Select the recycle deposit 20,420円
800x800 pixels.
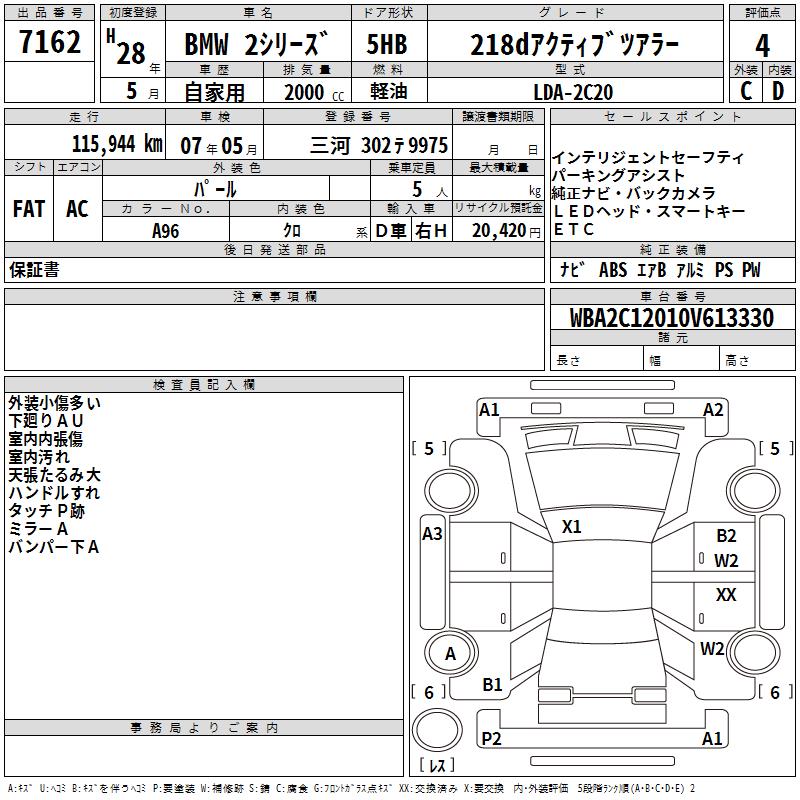506,231
